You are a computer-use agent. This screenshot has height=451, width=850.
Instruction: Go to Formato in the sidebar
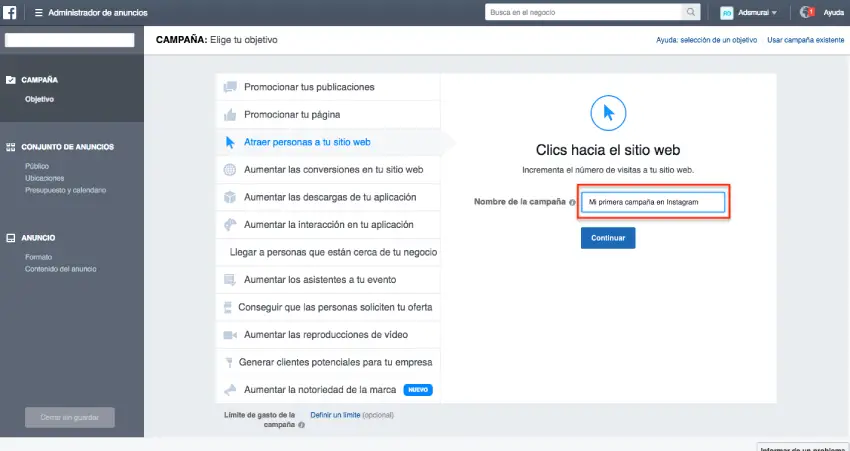point(38,257)
